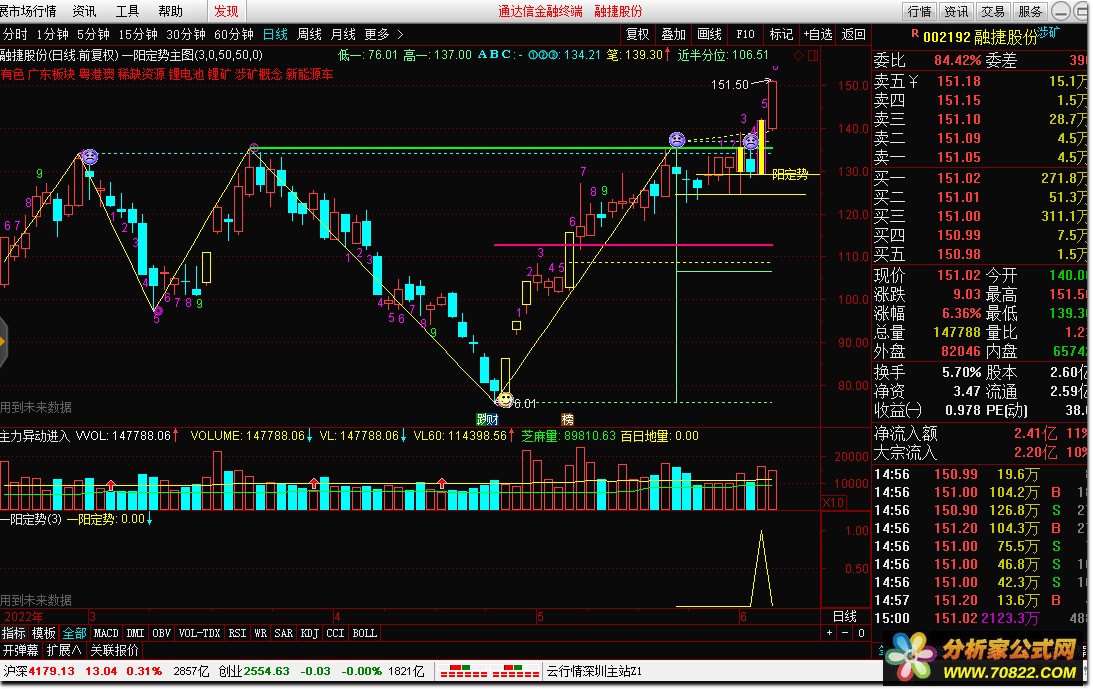Click the 涉矿 tag next to stock name
The image size is (1093, 689).
[1049, 32]
